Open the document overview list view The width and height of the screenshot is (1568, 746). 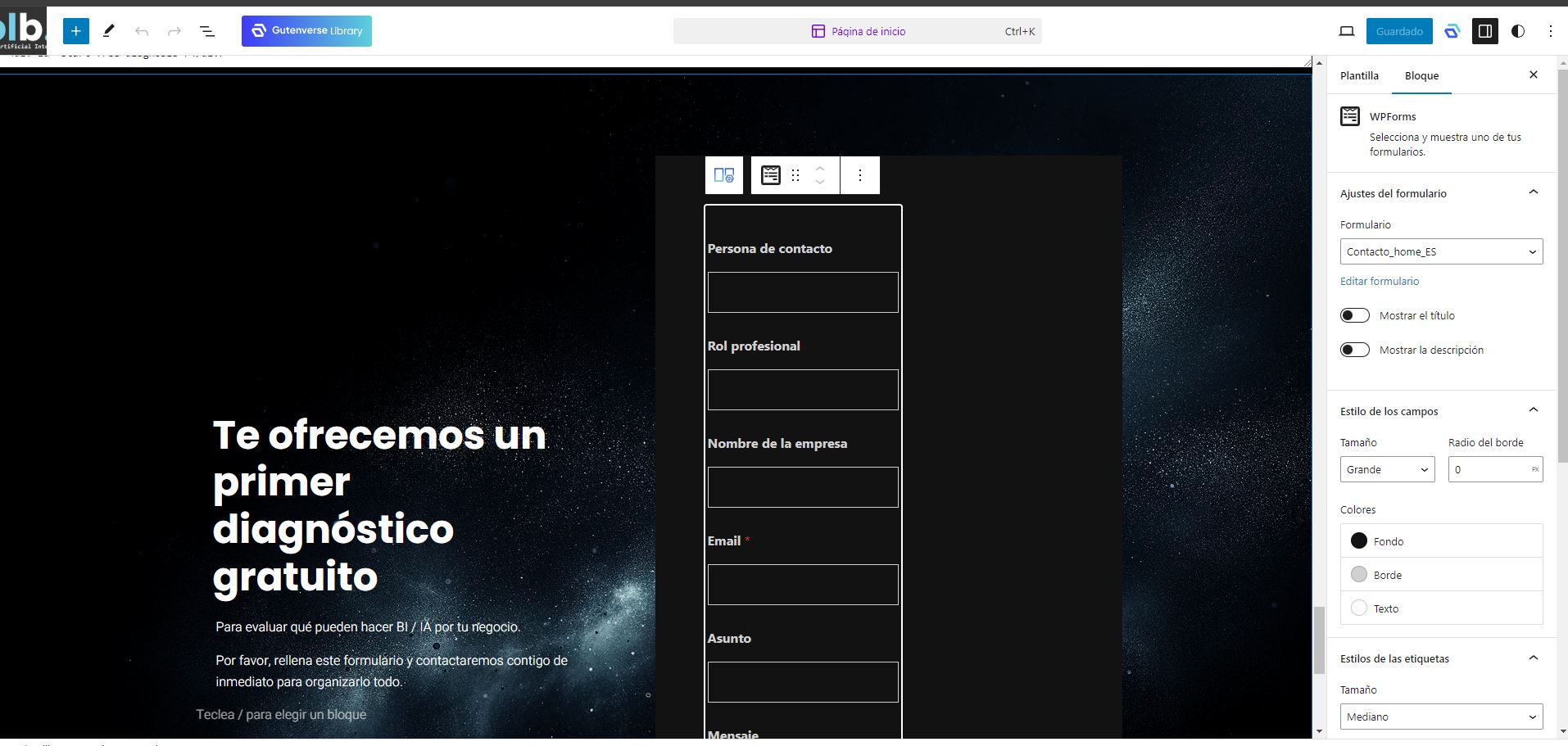(207, 31)
